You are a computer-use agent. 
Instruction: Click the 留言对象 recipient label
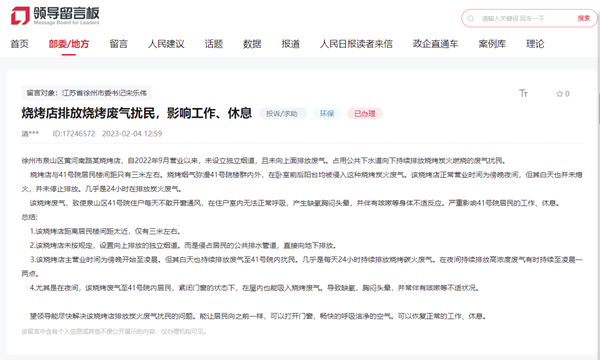click(x=86, y=93)
